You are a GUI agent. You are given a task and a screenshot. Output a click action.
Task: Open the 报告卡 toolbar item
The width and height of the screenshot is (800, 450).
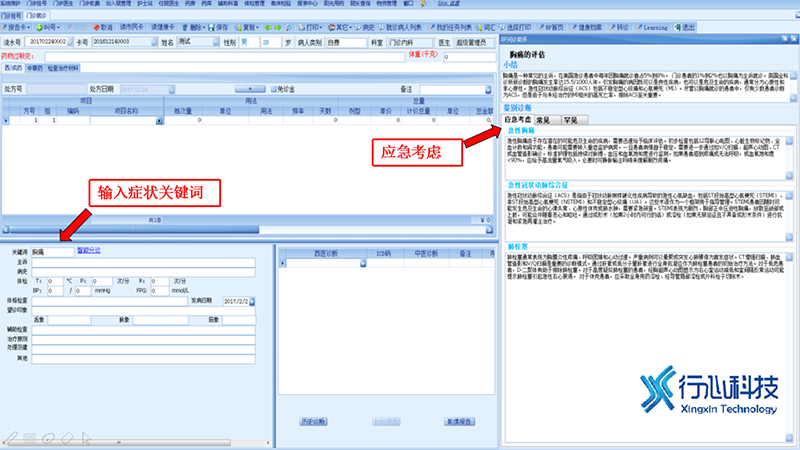pos(16,28)
